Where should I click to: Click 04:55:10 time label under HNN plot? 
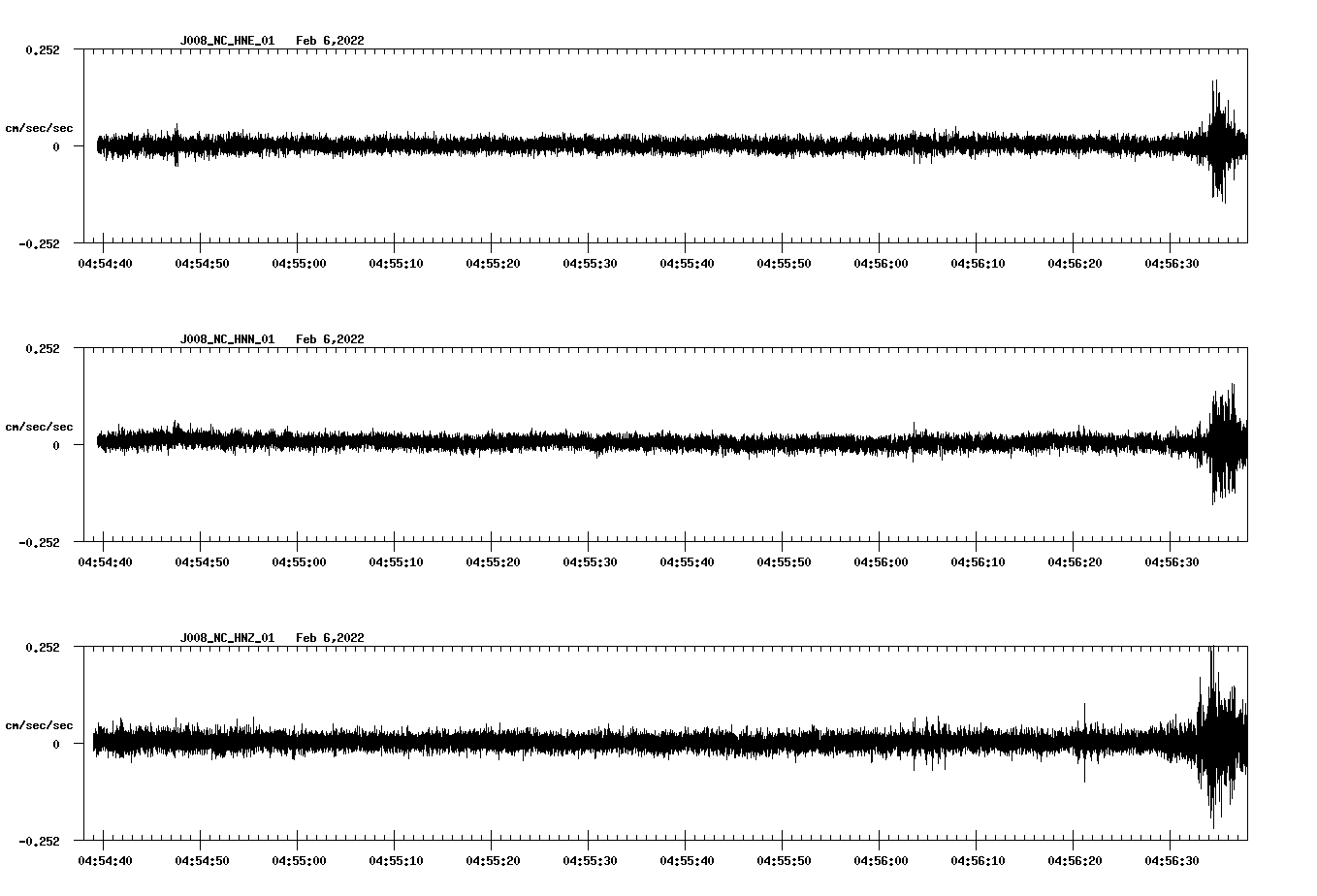pos(396,562)
